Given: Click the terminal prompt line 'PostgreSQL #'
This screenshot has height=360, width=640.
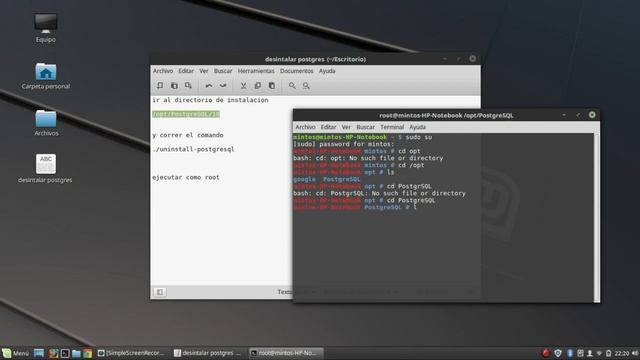Looking at the screenshot, I should [x=355, y=207].
